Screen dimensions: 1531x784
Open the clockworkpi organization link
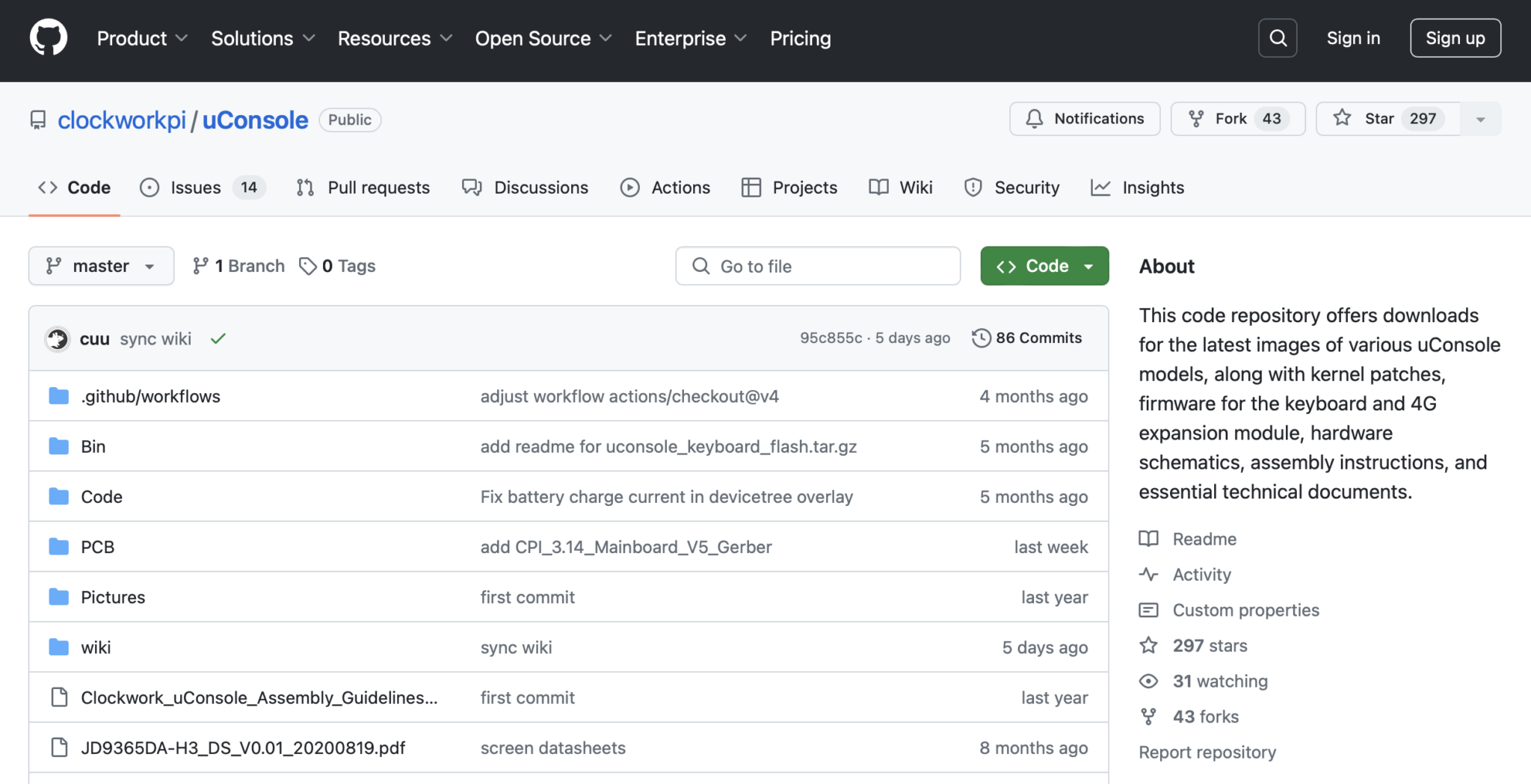click(122, 120)
